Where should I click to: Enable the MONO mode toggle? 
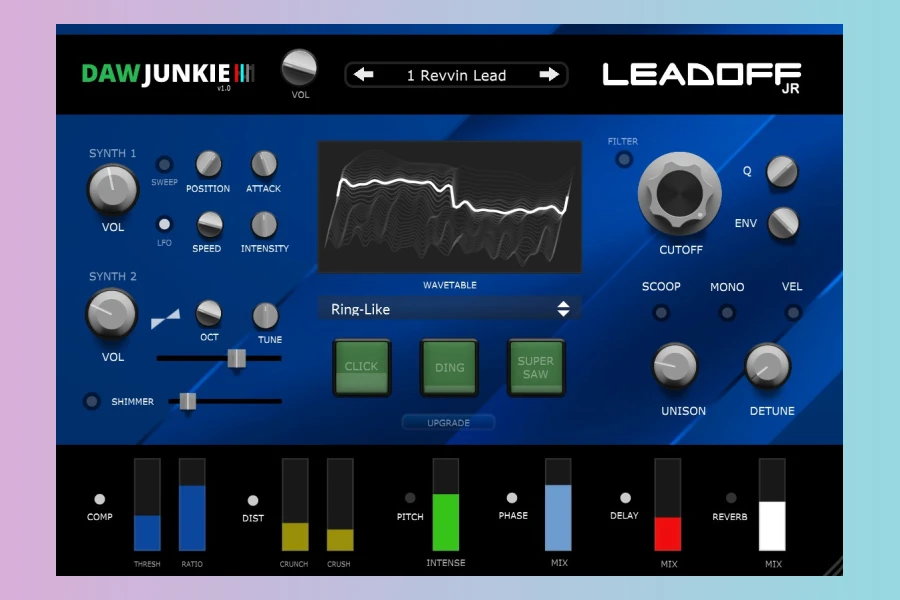pos(727,313)
